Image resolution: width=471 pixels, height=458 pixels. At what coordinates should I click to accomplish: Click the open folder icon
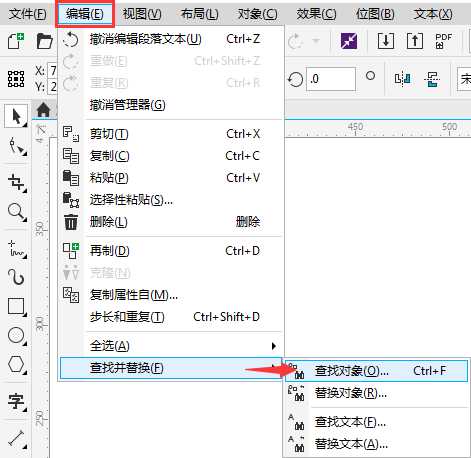pyautogui.click(x=45, y=42)
